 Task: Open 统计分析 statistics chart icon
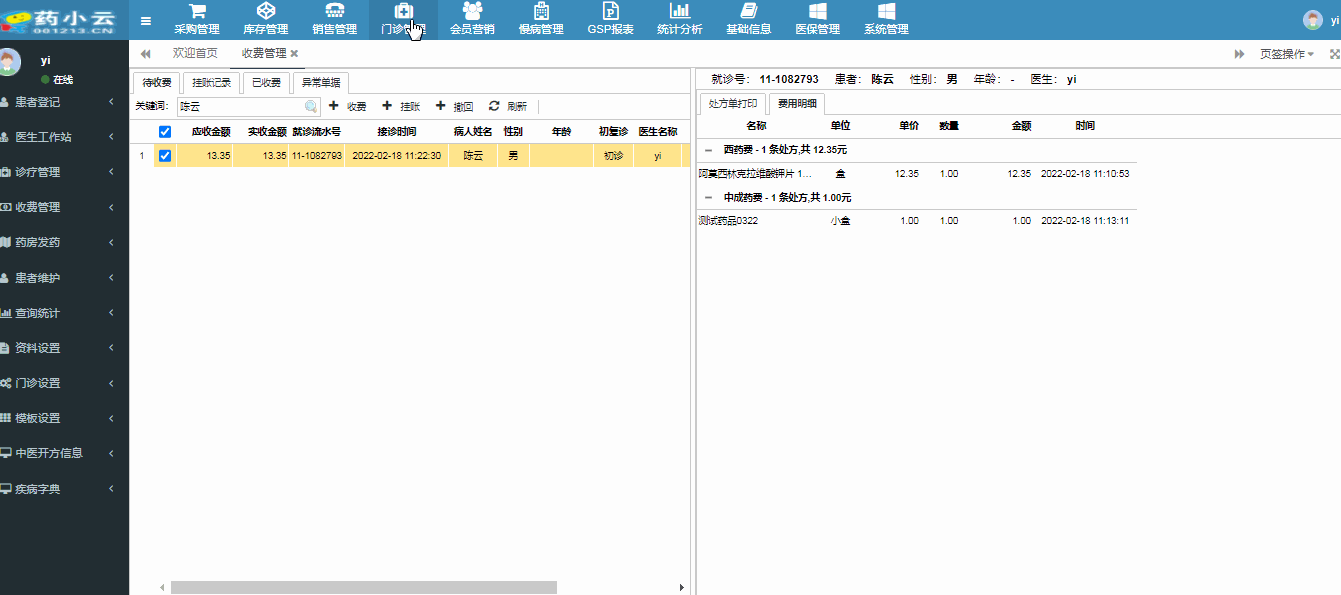tap(679, 11)
